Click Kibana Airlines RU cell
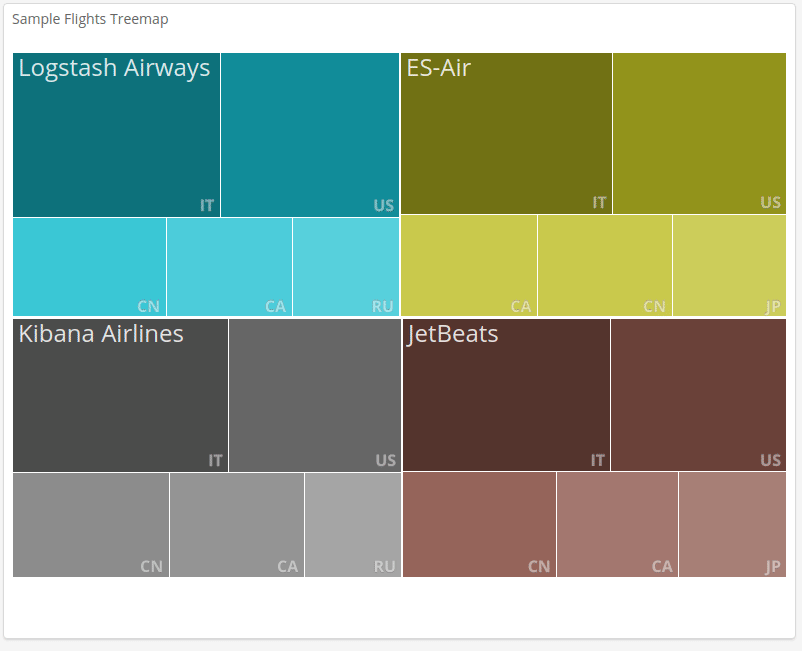The height and width of the screenshot is (651, 802). (352, 525)
